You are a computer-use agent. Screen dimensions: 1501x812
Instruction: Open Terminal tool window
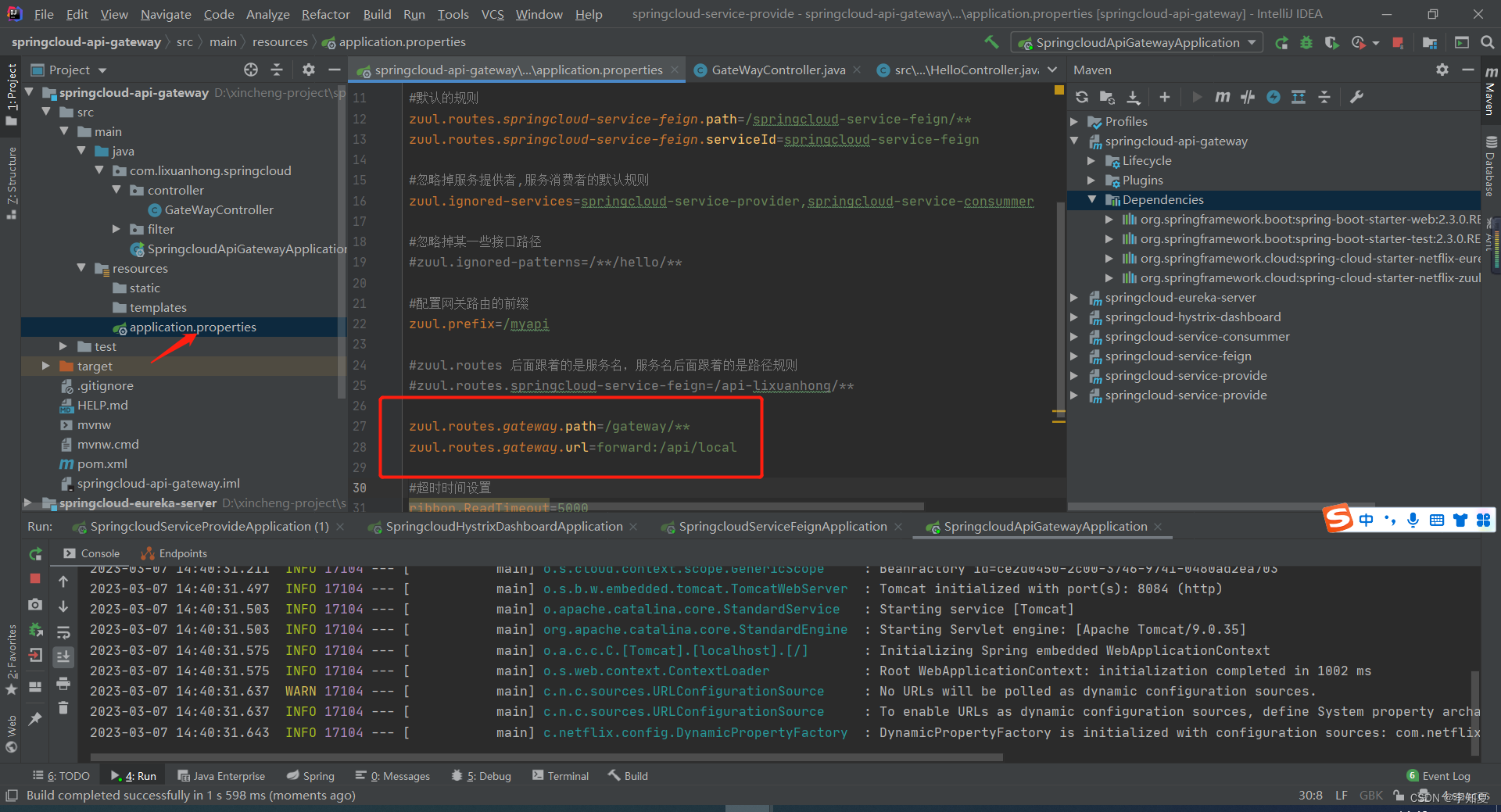tap(561, 776)
